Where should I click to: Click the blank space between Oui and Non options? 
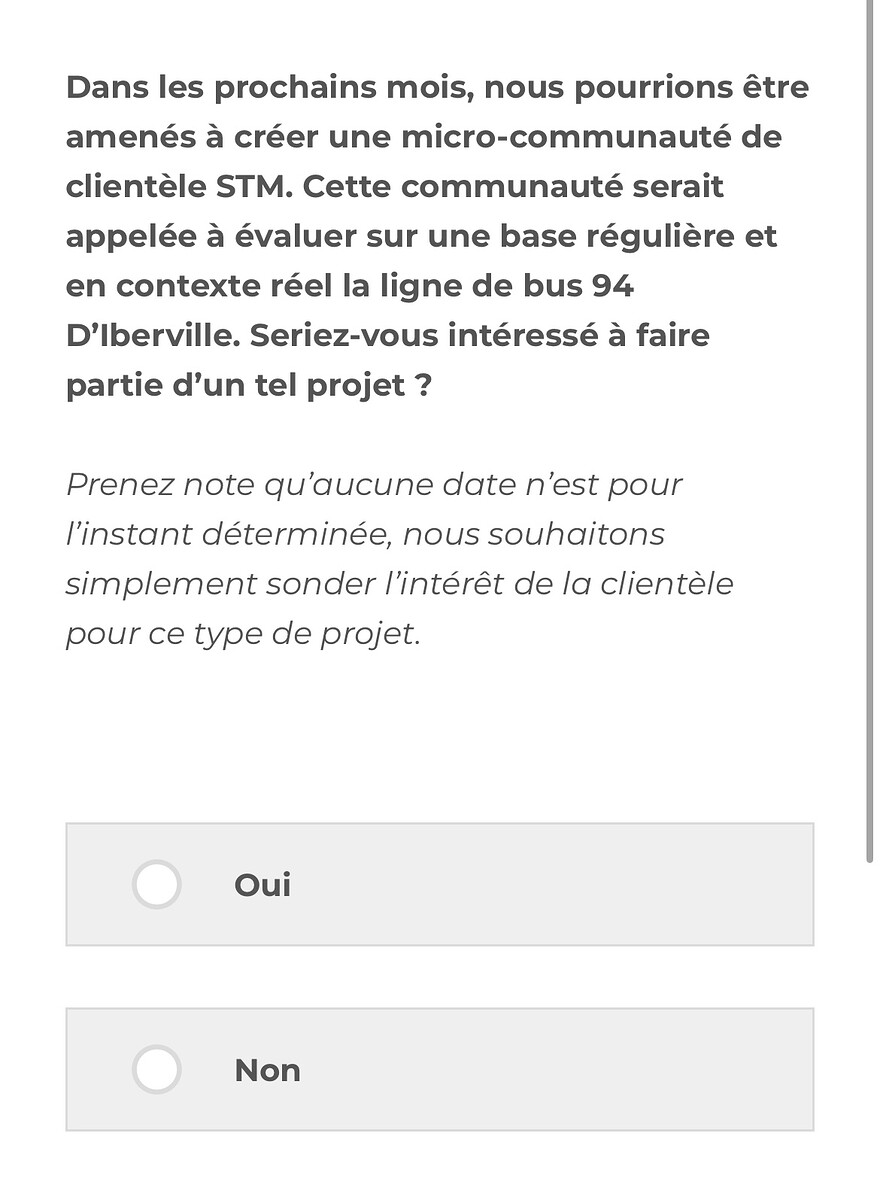[x=440, y=977]
